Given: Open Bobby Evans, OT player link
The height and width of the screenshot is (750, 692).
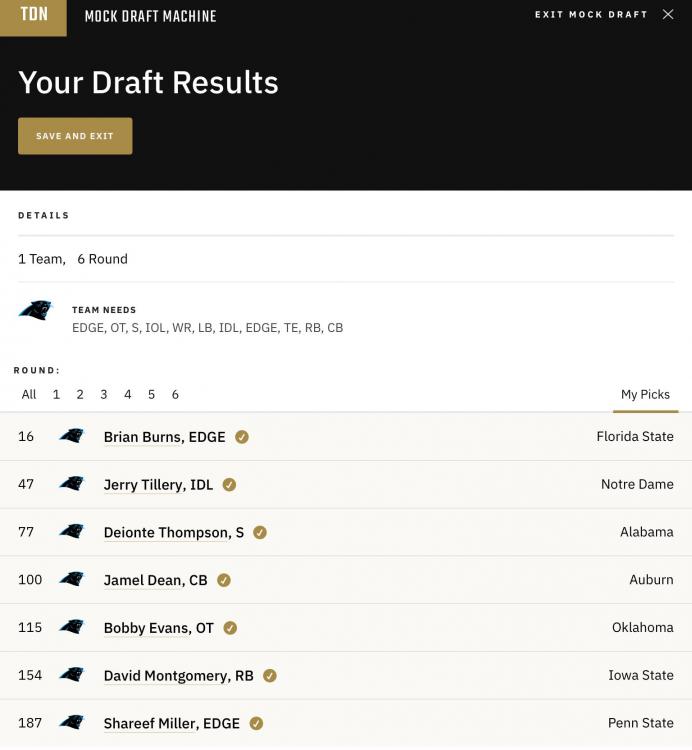Looking at the screenshot, I should (158, 628).
